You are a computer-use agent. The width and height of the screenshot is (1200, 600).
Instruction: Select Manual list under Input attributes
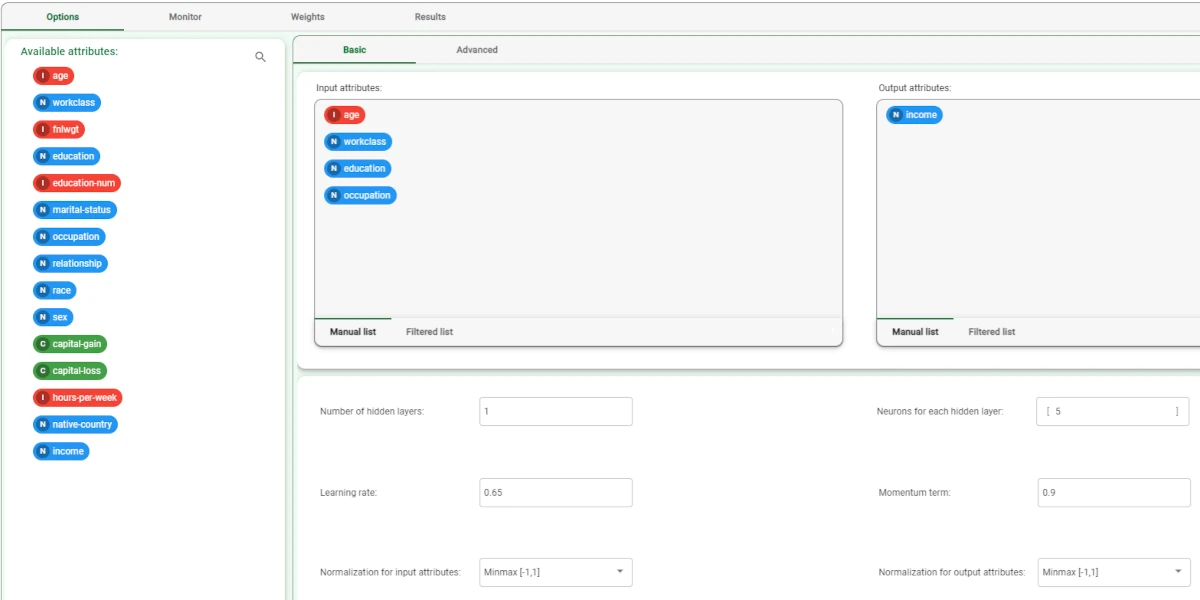353,332
